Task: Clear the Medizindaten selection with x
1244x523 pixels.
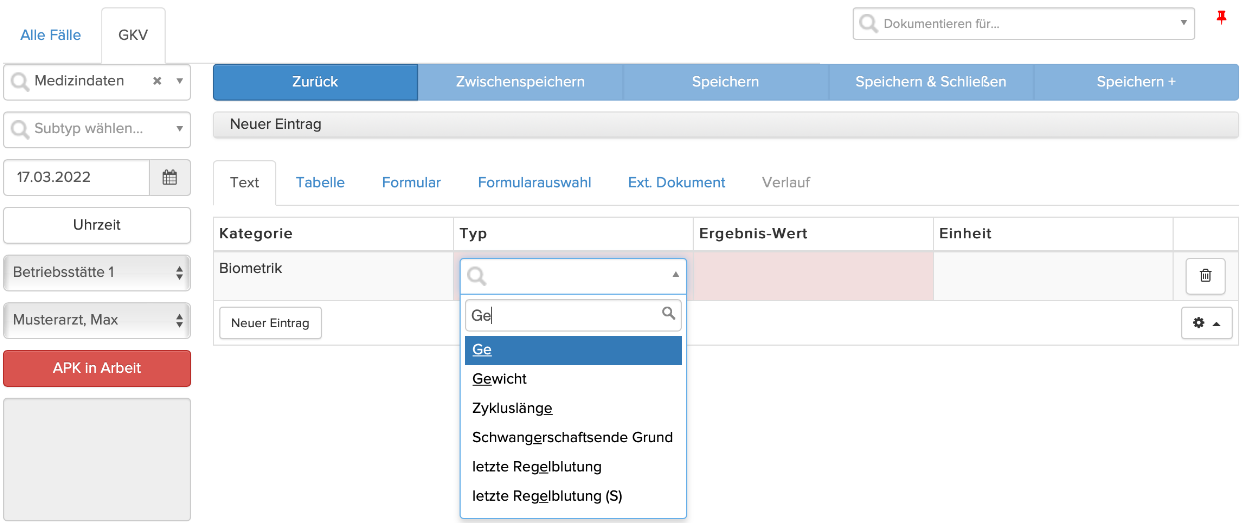Action: tap(157, 81)
